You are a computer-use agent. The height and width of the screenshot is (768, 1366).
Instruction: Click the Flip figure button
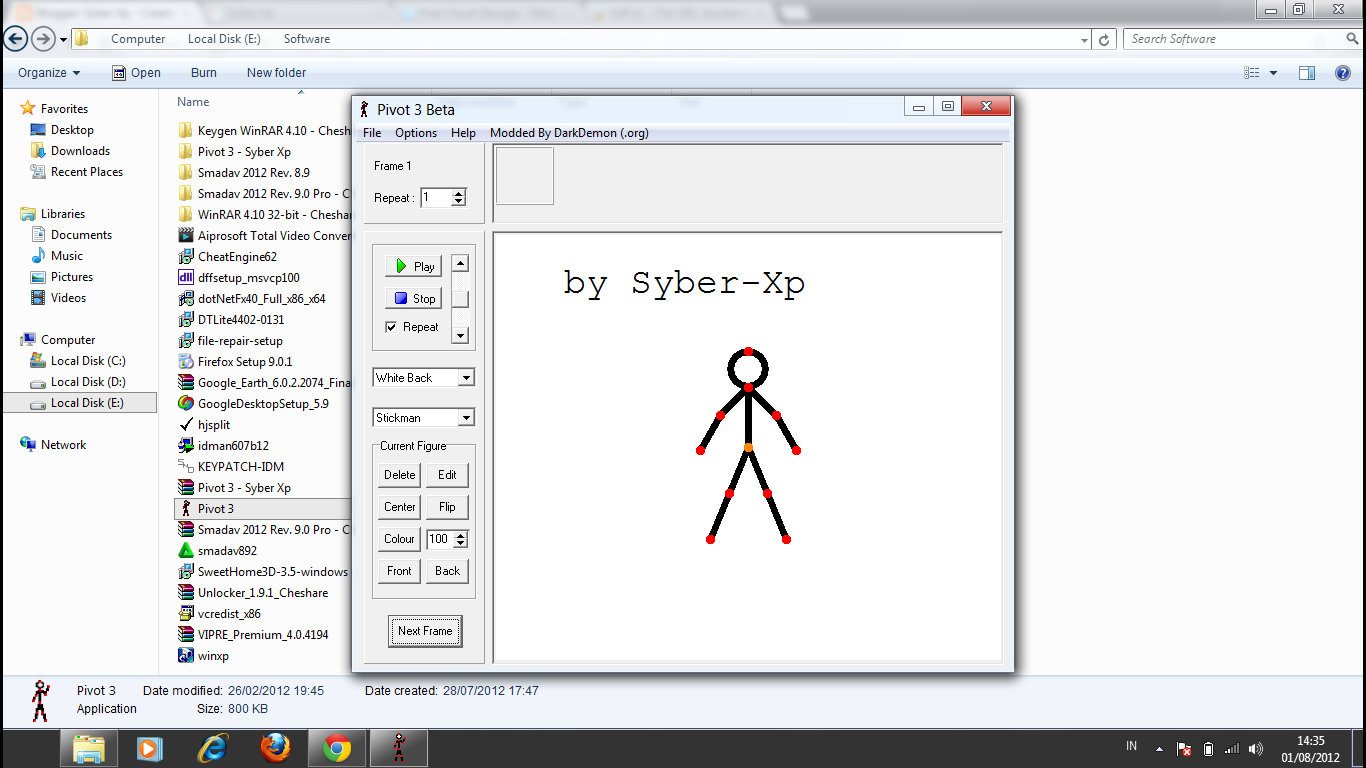[x=447, y=507]
